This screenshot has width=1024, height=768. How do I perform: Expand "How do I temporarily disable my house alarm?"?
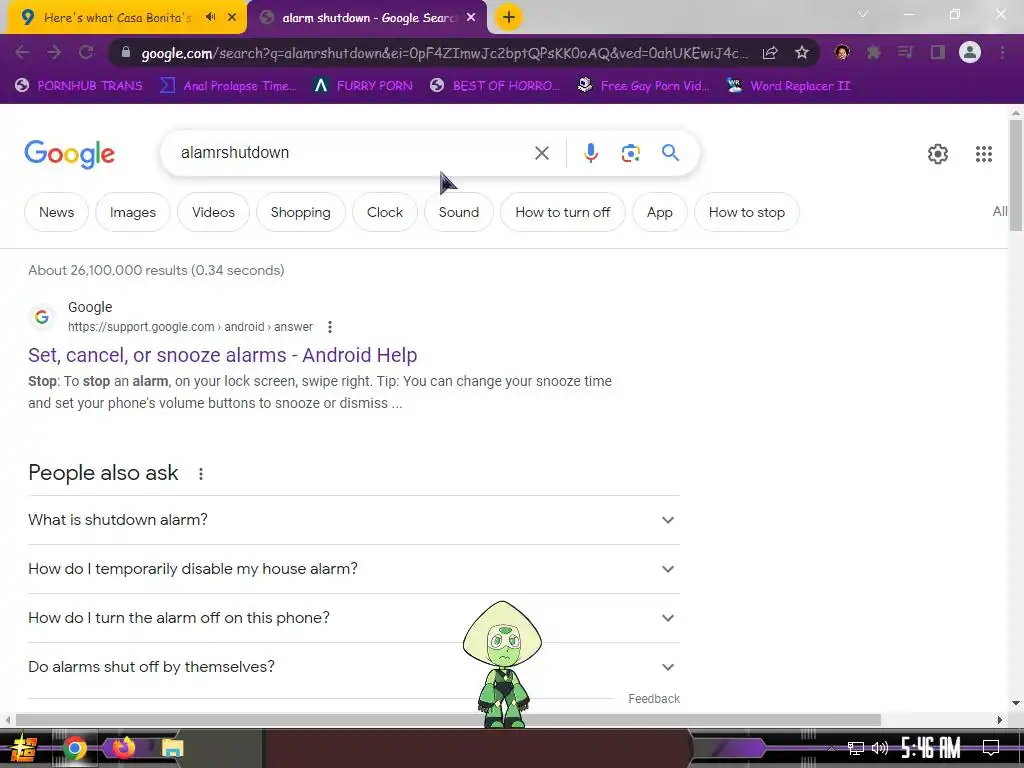(x=354, y=569)
